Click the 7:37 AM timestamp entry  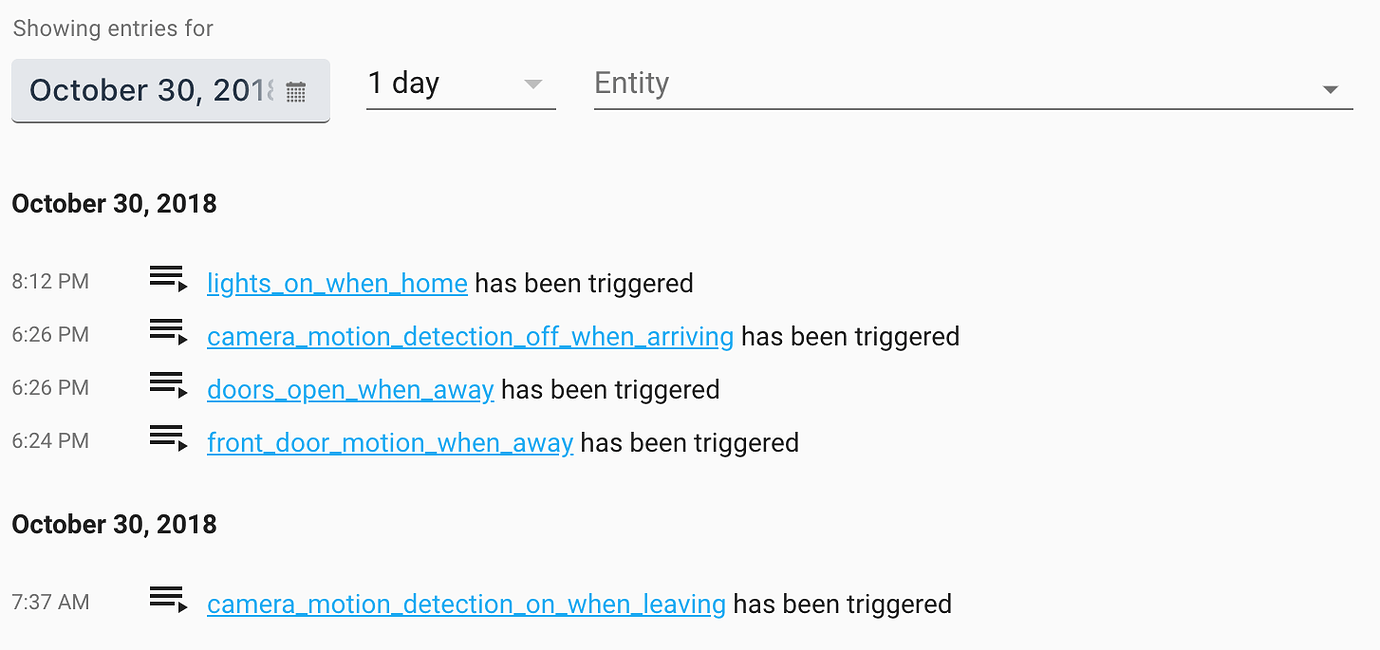(50, 602)
